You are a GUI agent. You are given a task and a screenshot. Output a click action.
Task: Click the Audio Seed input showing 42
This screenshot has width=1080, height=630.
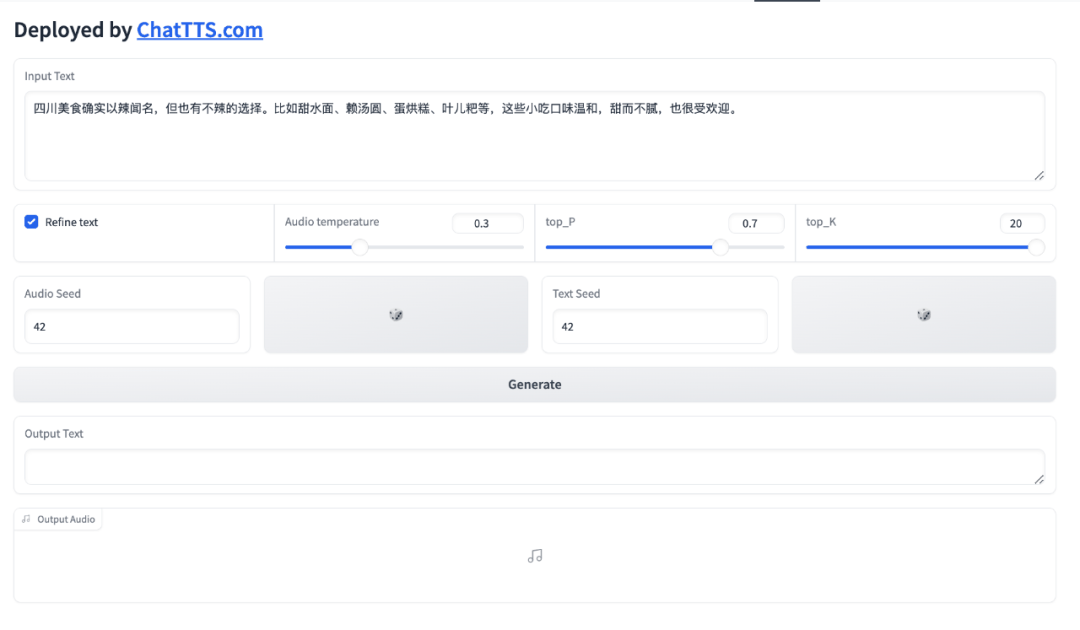[131, 326]
